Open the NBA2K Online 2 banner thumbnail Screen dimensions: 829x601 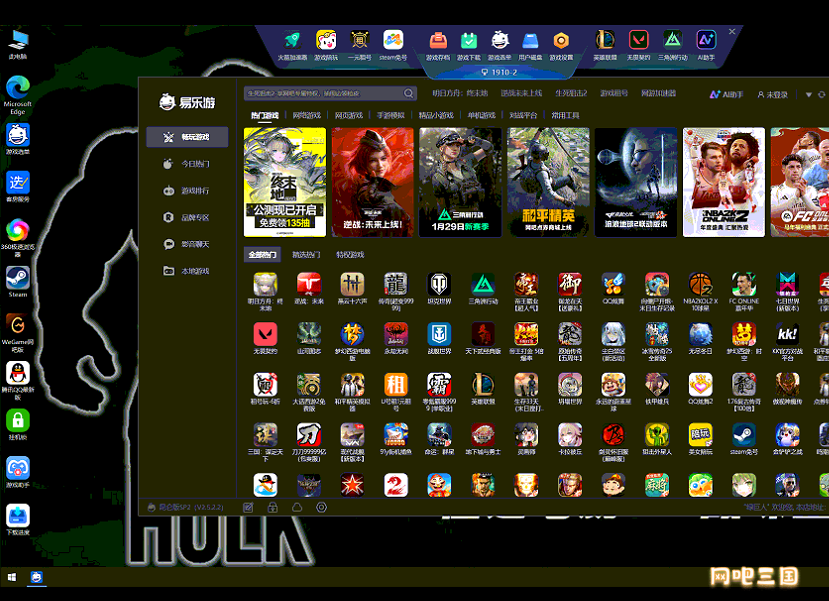point(724,182)
